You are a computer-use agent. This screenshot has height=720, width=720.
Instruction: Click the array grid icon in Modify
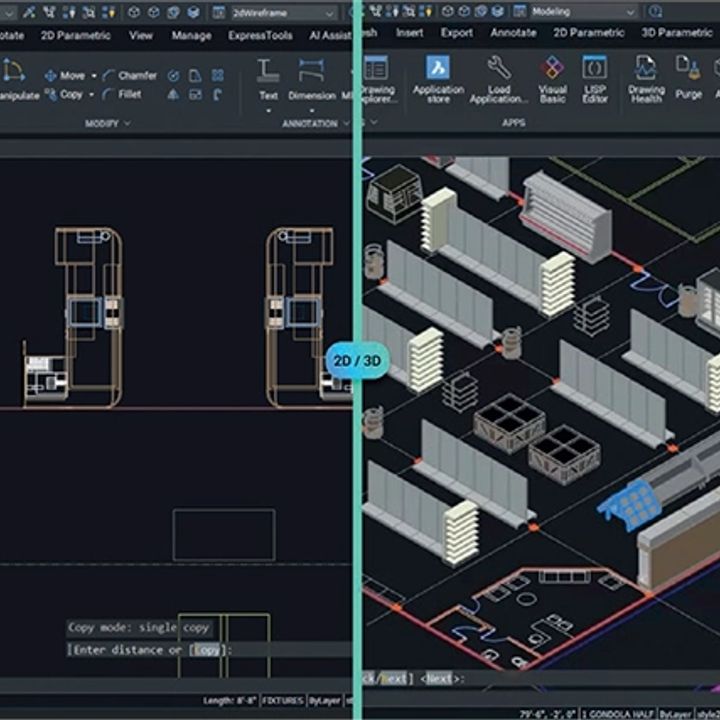pyautogui.click(x=218, y=75)
